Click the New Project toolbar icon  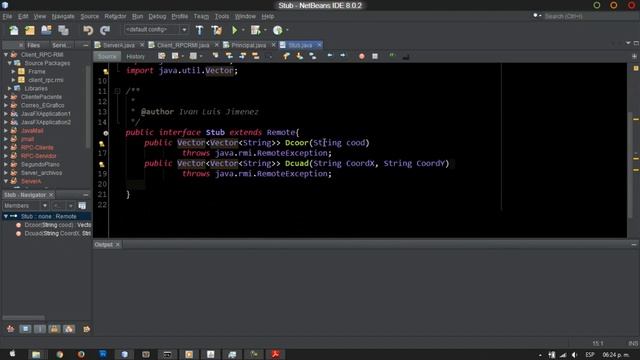point(30,30)
